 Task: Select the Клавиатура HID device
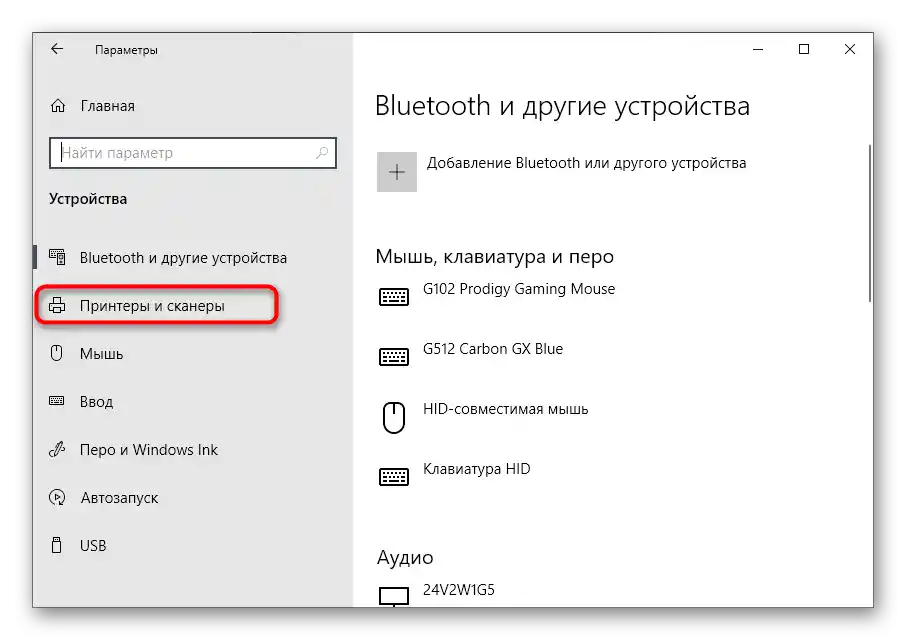[477, 468]
